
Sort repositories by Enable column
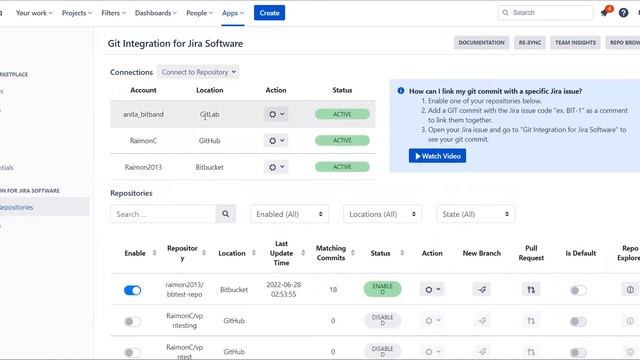pos(154,253)
